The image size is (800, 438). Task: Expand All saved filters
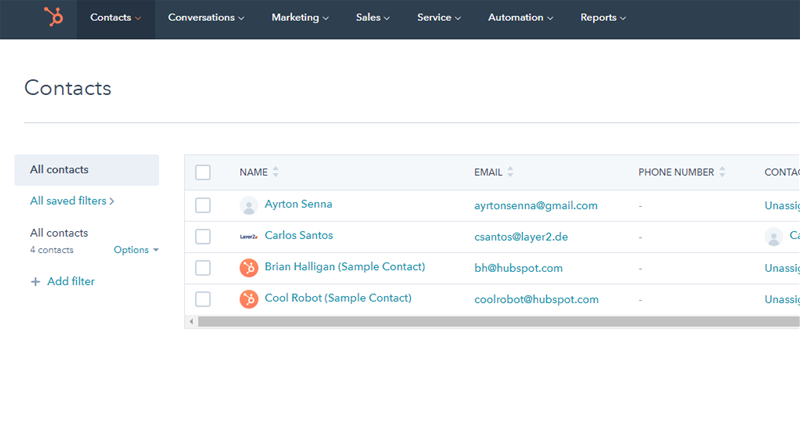tap(72, 201)
